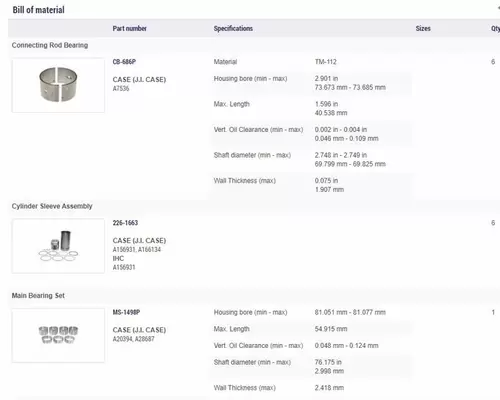Image resolution: width=500 pixels, height=400 pixels.
Task: Click the Cylinder Sleeve Assembly category label
Action: pos(52,206)
